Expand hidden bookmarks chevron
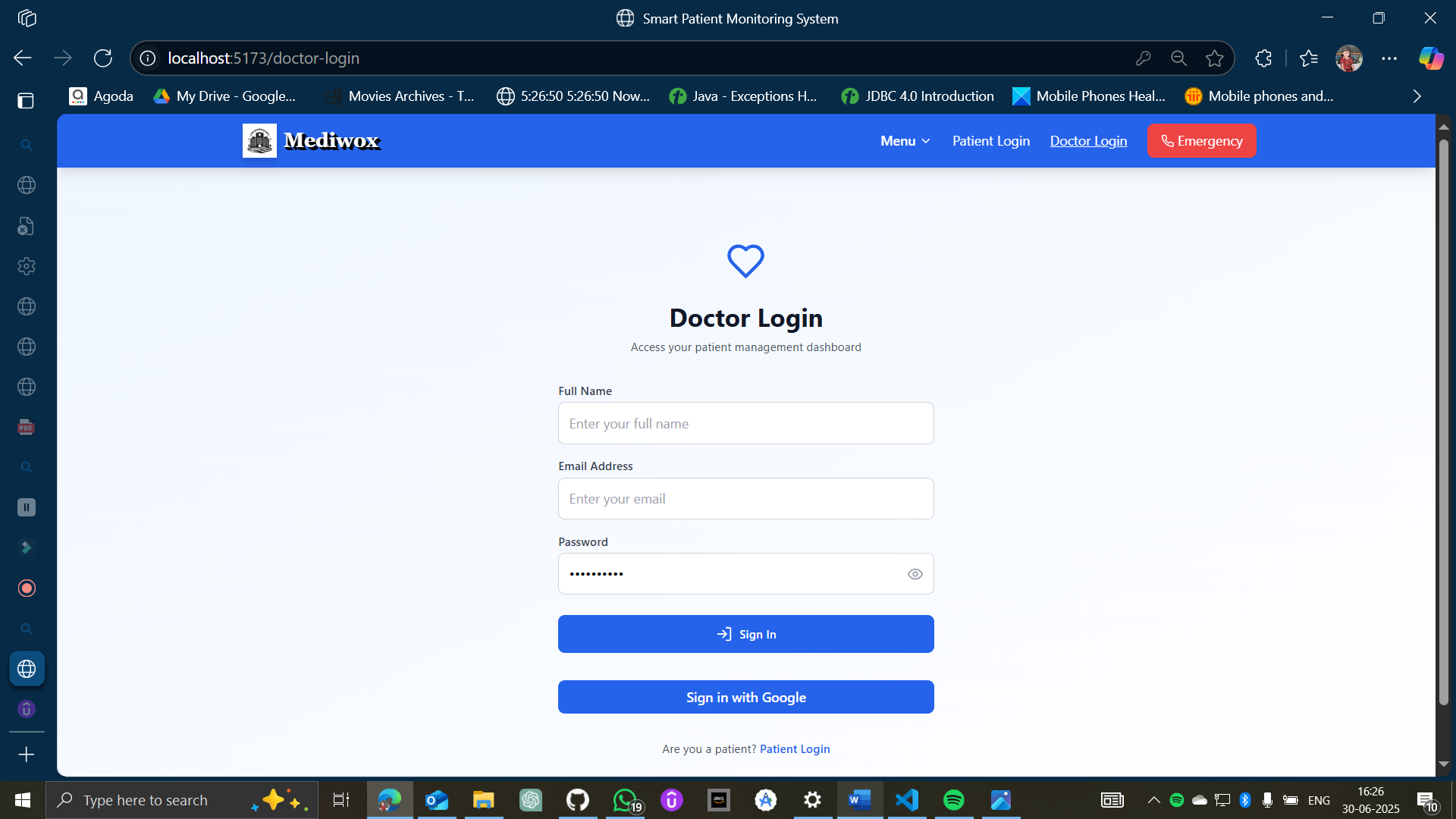Viewport: 1456px width, 819px height. pos(1417,96)
